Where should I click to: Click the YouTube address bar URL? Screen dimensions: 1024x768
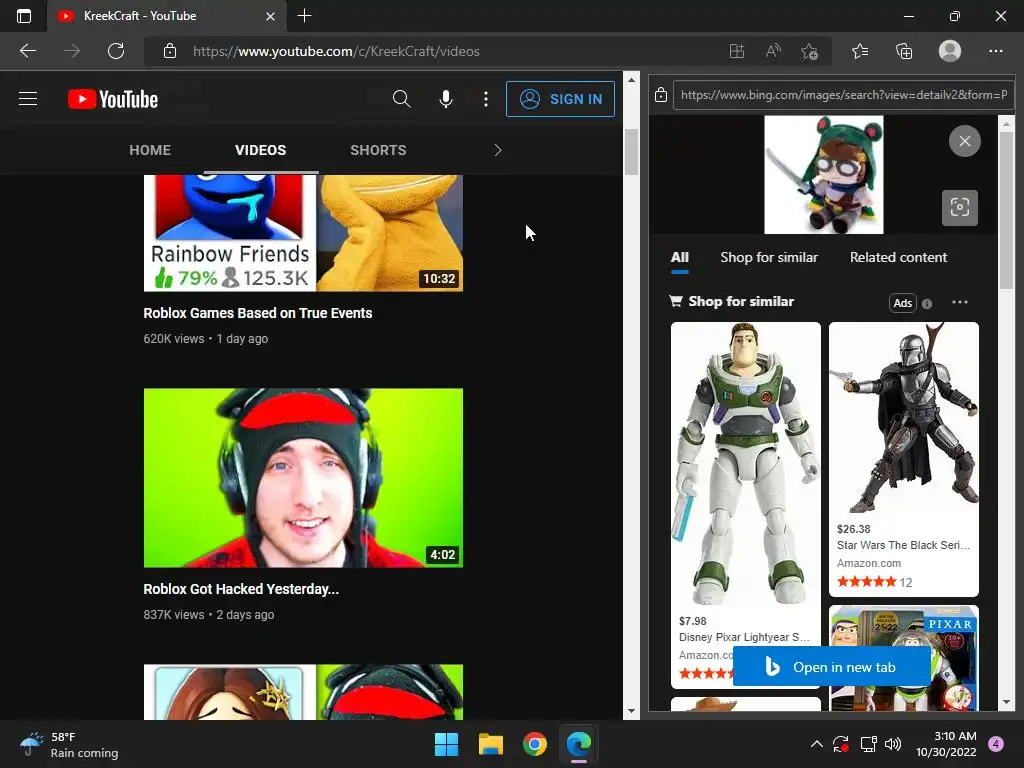click(336, 51)
